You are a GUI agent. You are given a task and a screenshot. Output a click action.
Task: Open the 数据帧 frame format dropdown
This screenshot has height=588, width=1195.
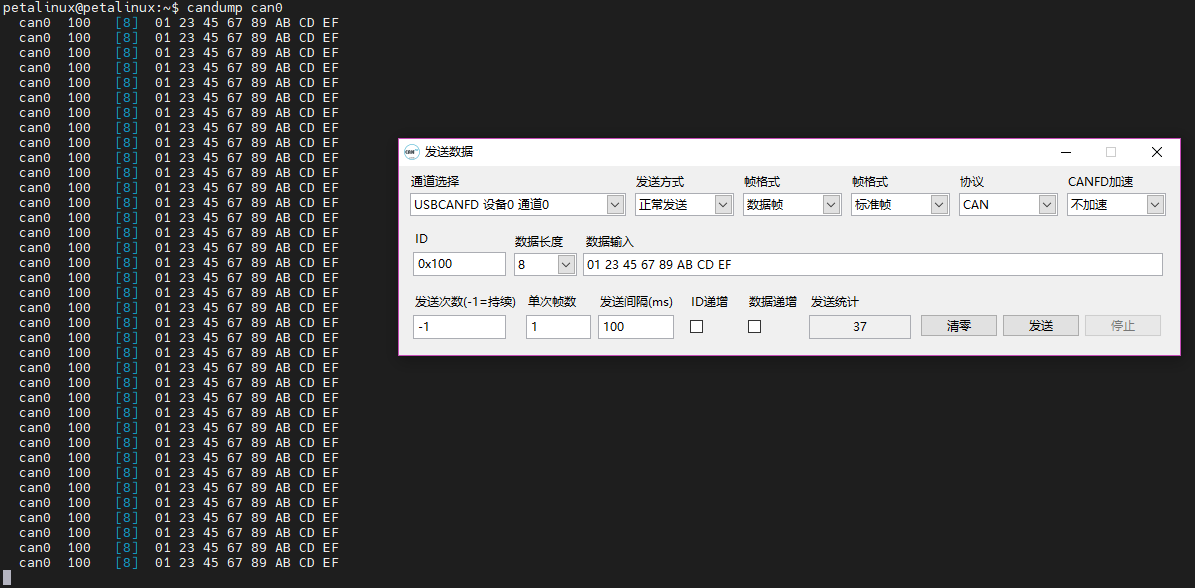(x=793, y=205)
